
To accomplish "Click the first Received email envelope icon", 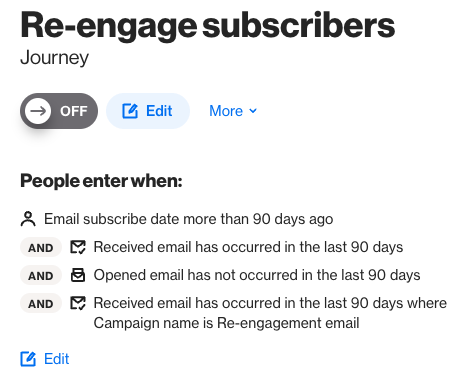I will point(78,247).
